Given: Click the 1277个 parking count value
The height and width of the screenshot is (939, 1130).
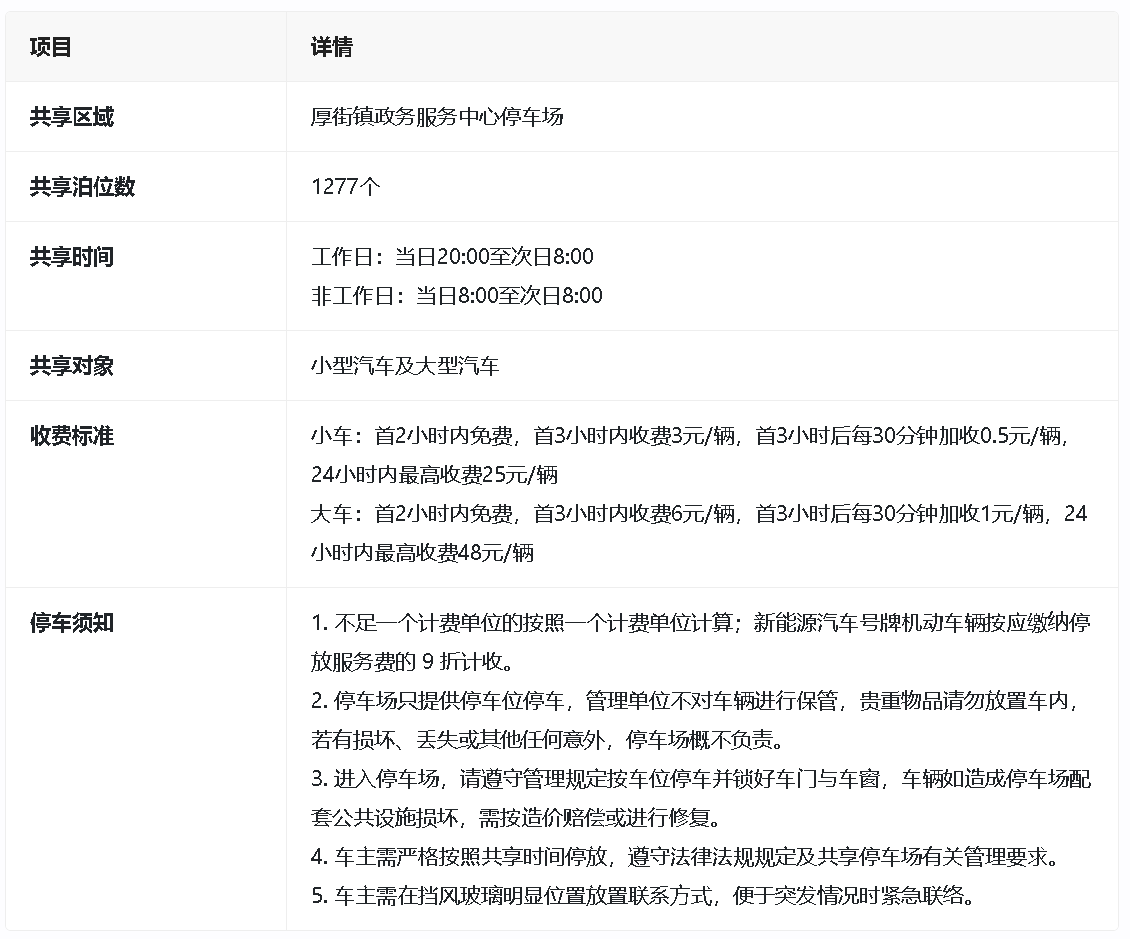Looking at the screenshot, I should [x=346, y=187].
